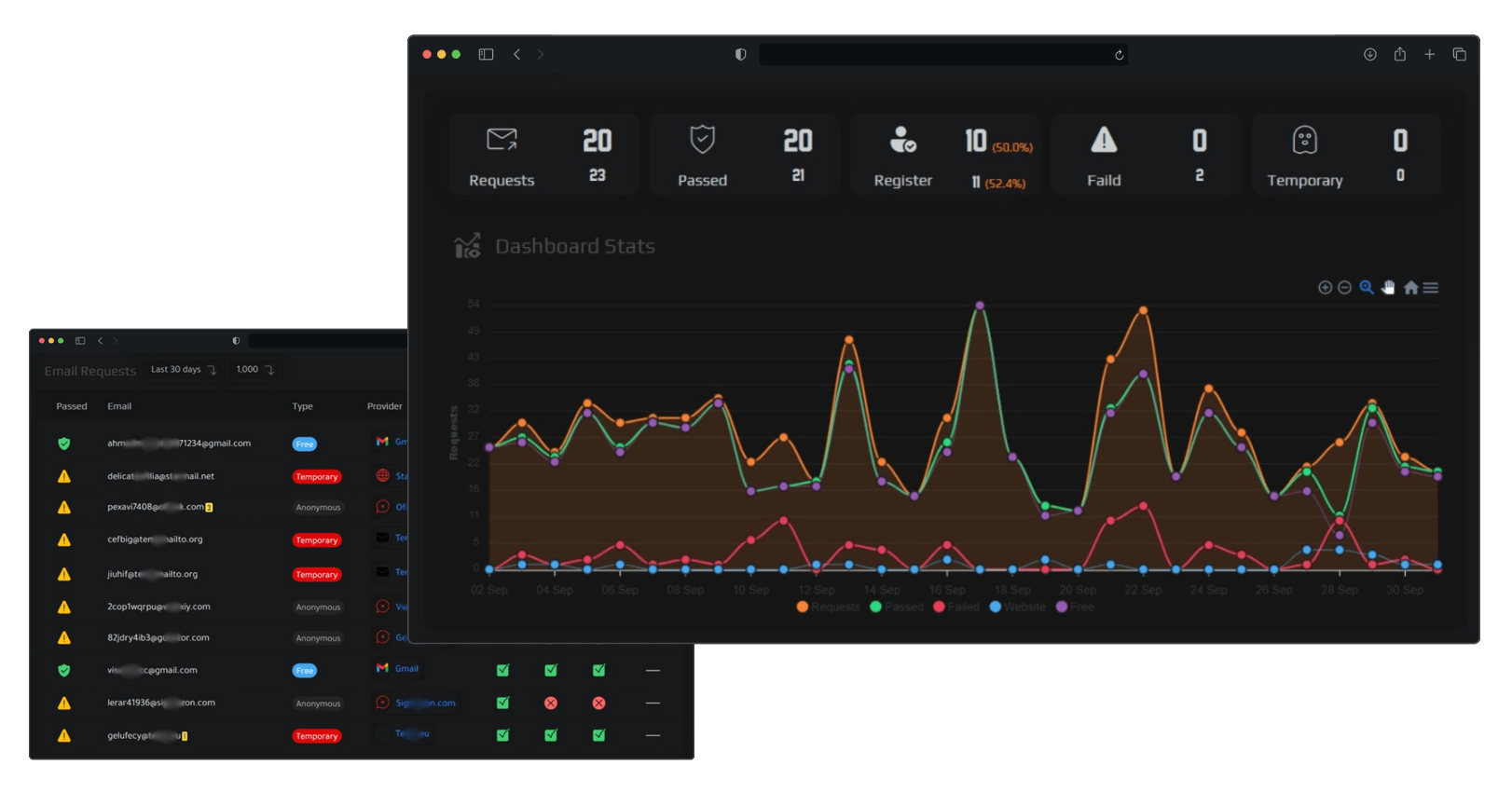Screen dimensions: 1512x792
Task: Toggle sidebar in Email Requests browser window
Action: point(80,341)
